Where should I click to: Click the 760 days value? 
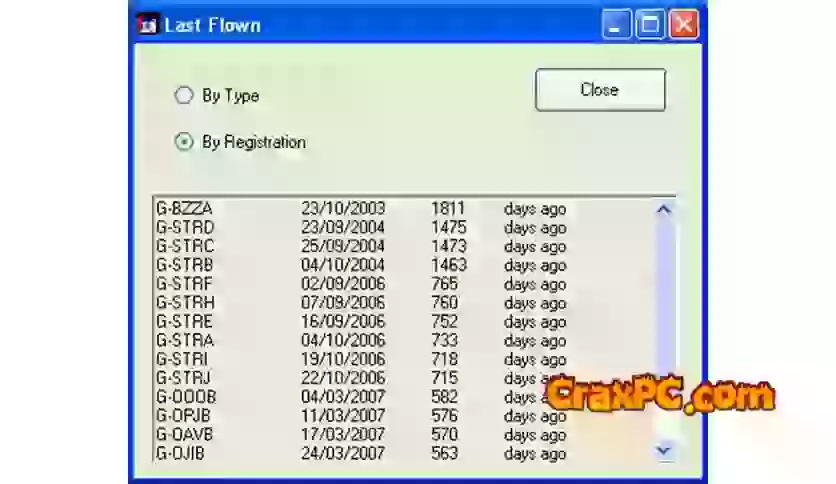point(445,303)
